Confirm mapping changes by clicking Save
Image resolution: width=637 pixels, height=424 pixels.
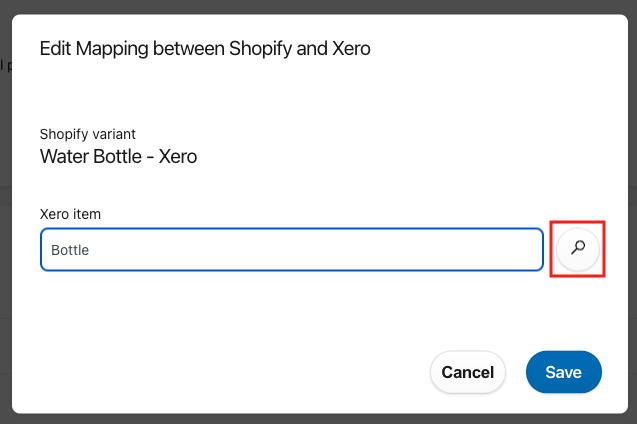point(563,372)
